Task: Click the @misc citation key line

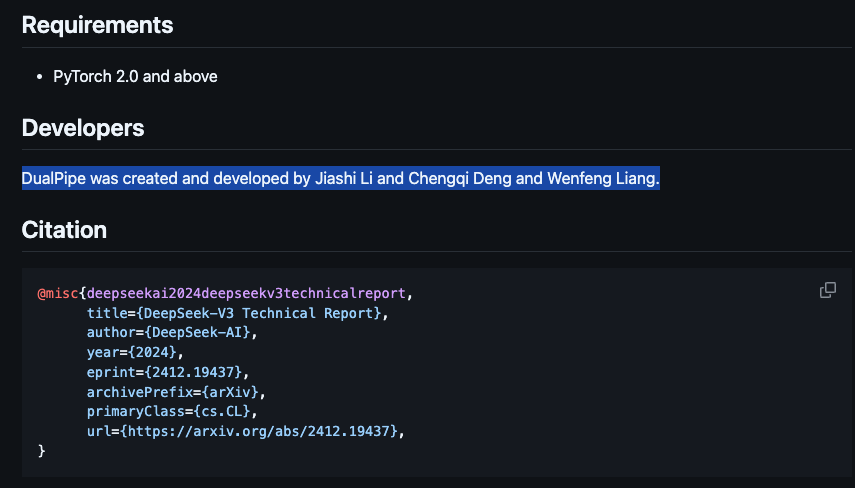Action: click(x=225, y=293)
